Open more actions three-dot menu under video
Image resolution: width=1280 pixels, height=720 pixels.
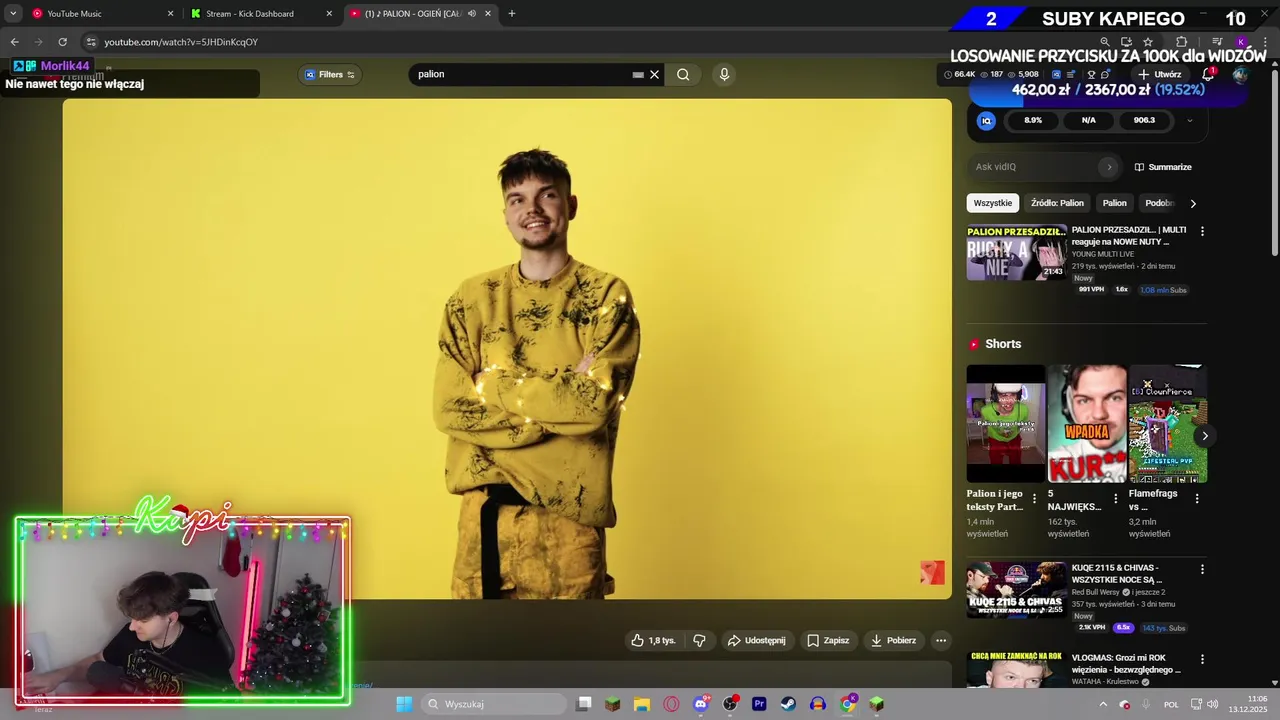tap(940, 640)
